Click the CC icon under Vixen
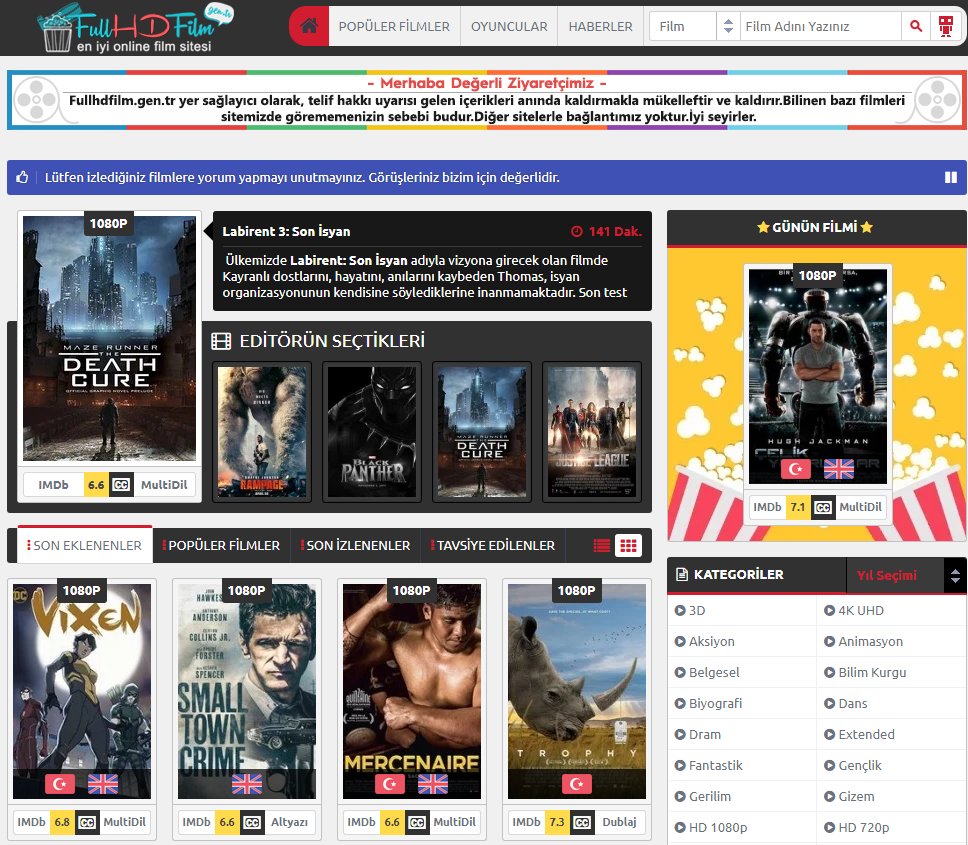 87,822
